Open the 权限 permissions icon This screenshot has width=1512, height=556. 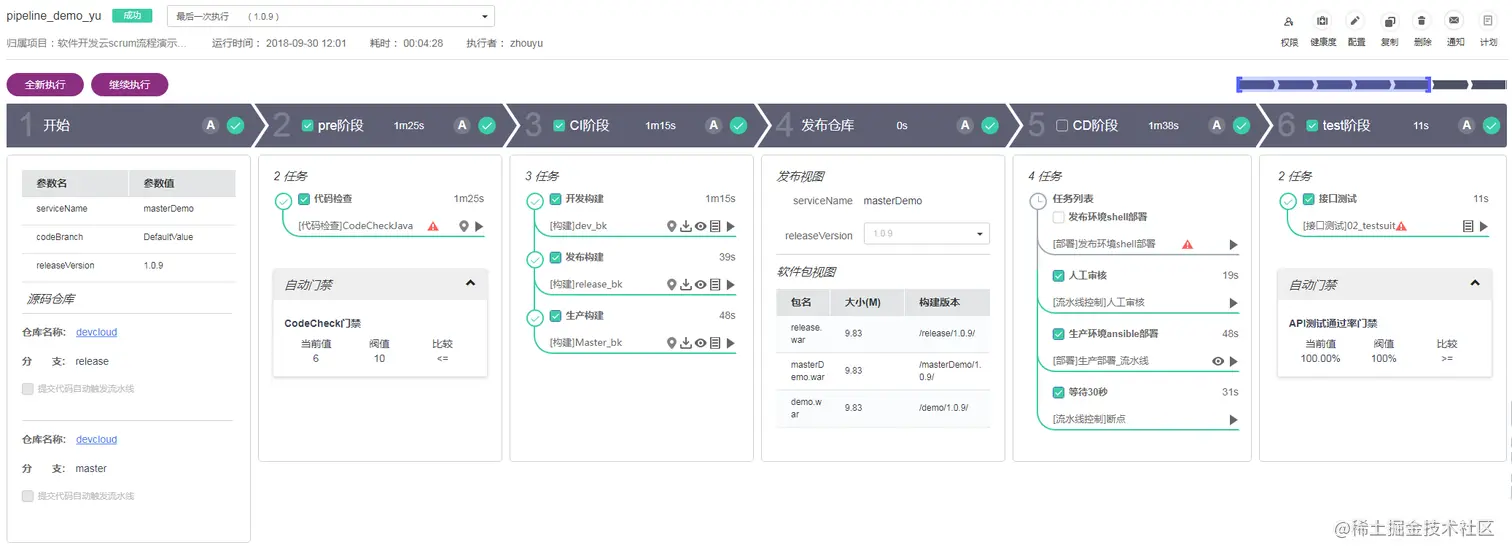(1289, 21)
